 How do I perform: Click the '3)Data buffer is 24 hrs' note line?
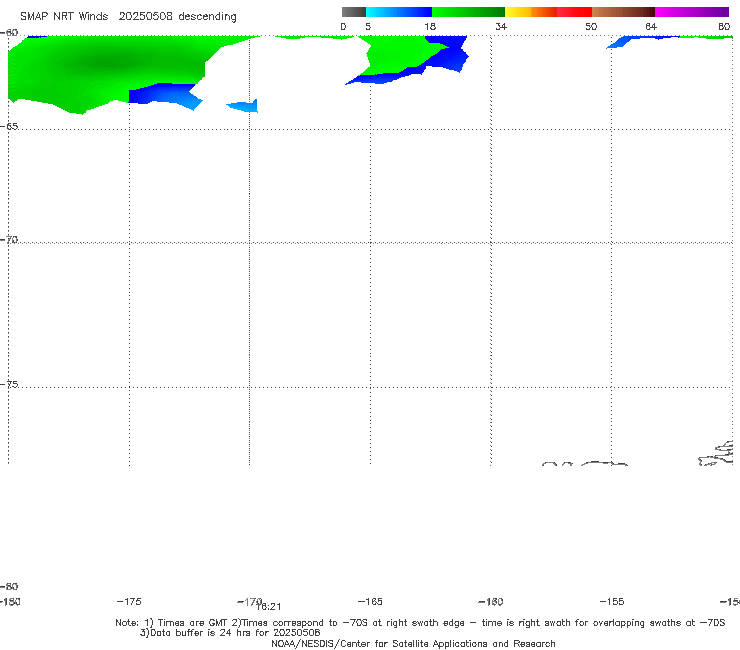230,633
